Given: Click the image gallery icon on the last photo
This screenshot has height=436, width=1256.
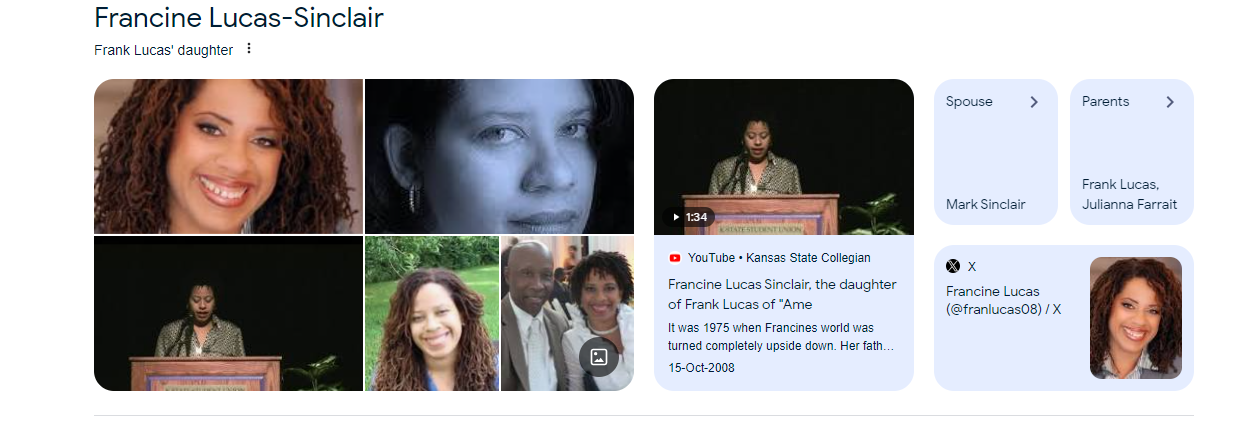Looking at the screenshot, I should click(x=599, y=357).
